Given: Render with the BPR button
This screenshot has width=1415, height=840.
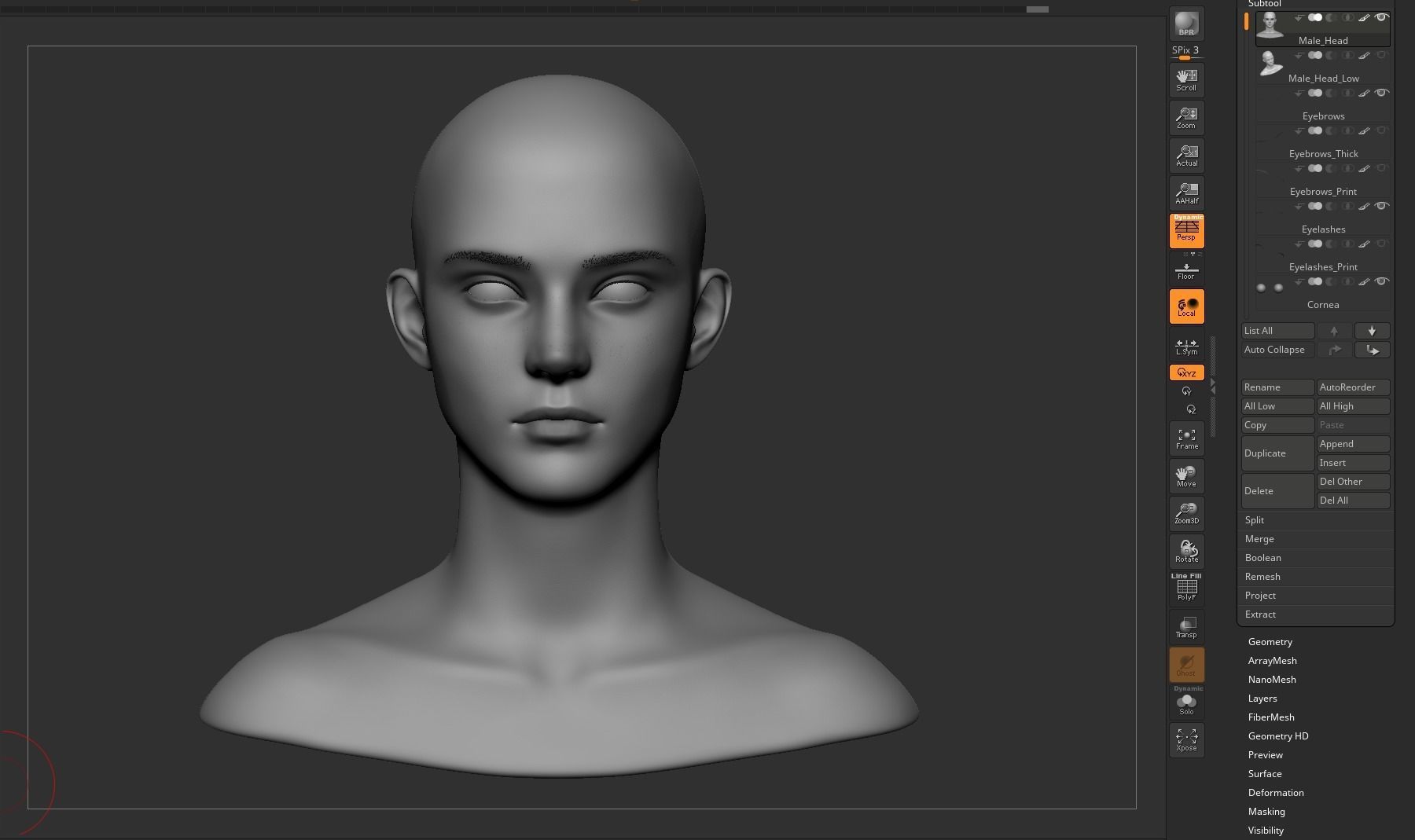Looking at the screenshot, I should point(1186,24).
